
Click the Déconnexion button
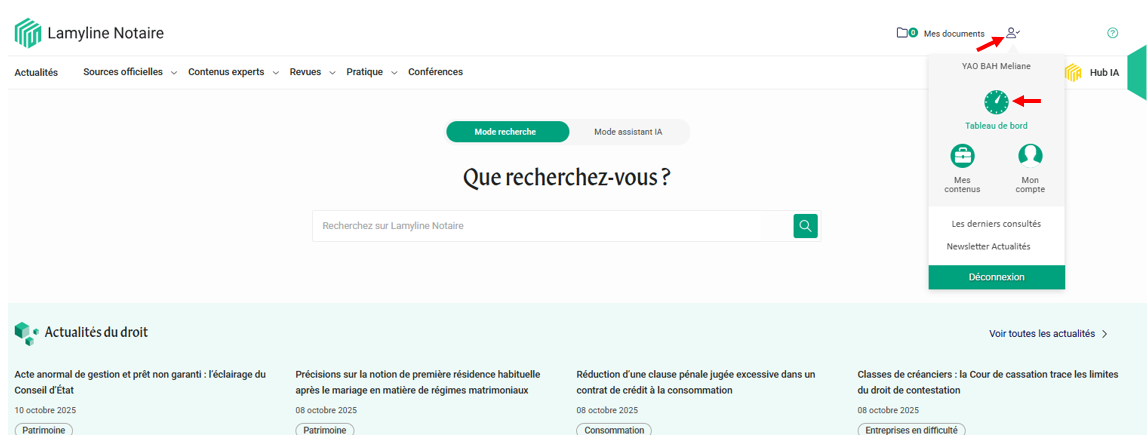(x=996, y=277)
